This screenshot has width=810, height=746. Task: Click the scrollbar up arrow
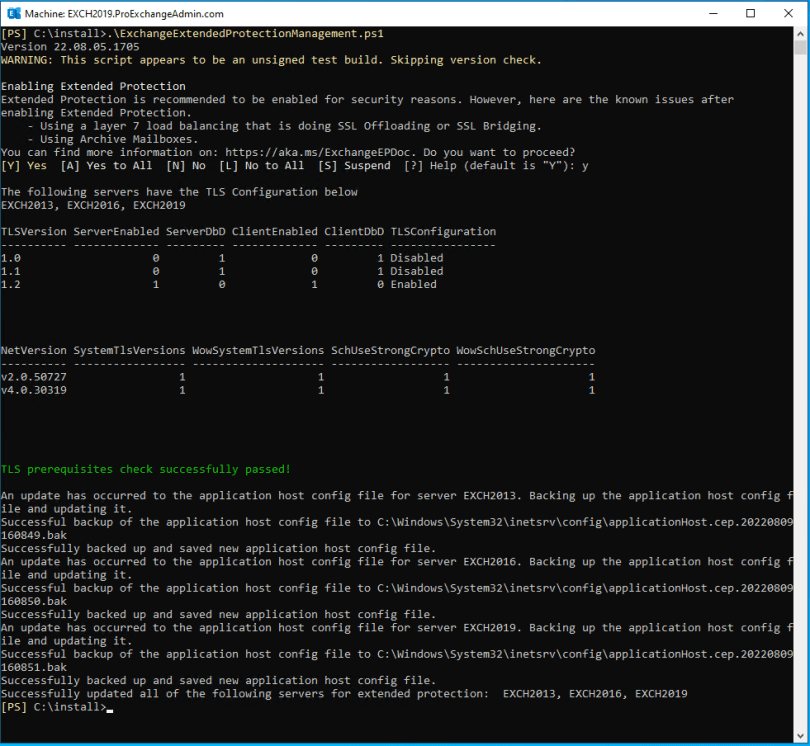click(x=800, y=34)
